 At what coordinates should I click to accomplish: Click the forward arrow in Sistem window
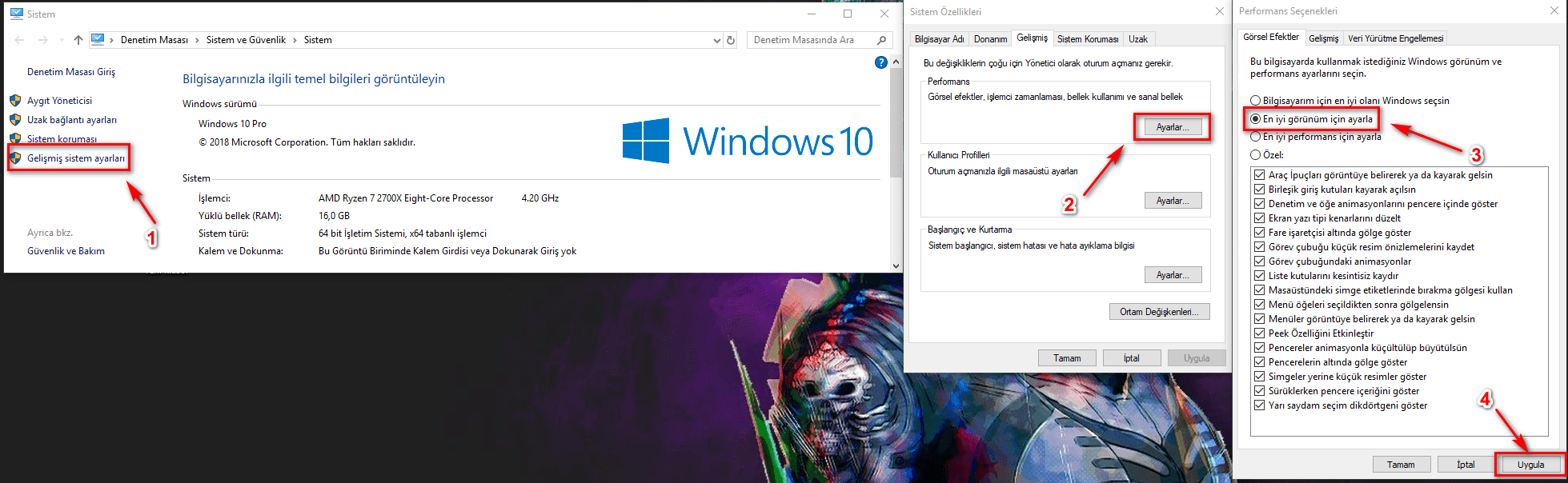(x=43, y=40)
